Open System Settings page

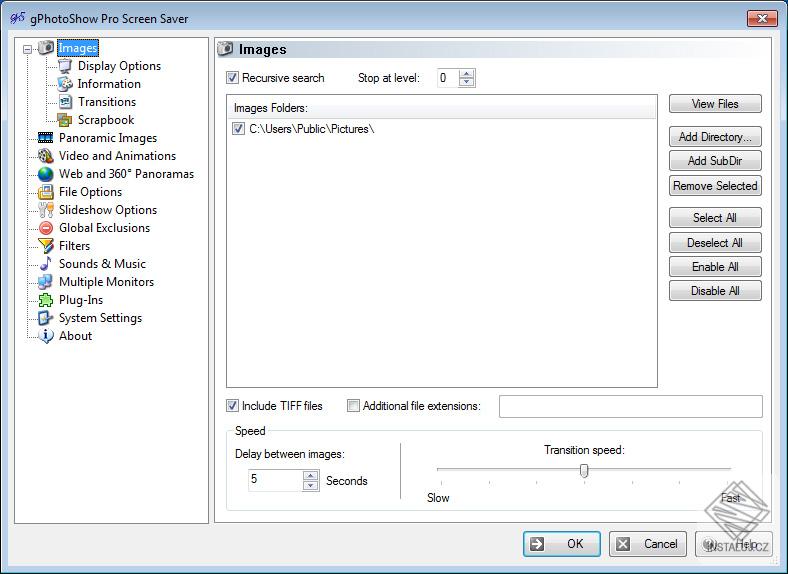pyautogui.click(x=100, y=318)
